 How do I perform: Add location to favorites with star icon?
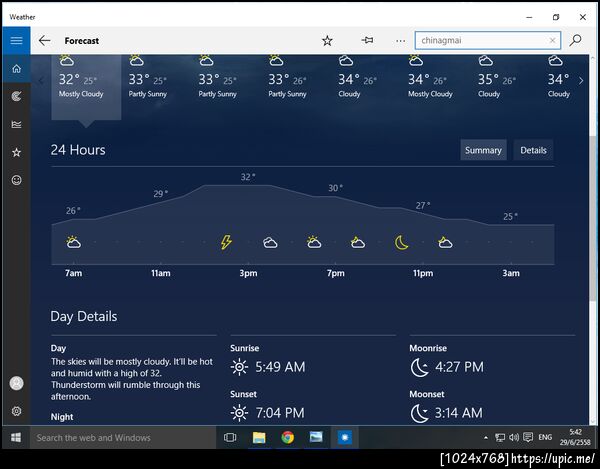click(x=327, y=41)
